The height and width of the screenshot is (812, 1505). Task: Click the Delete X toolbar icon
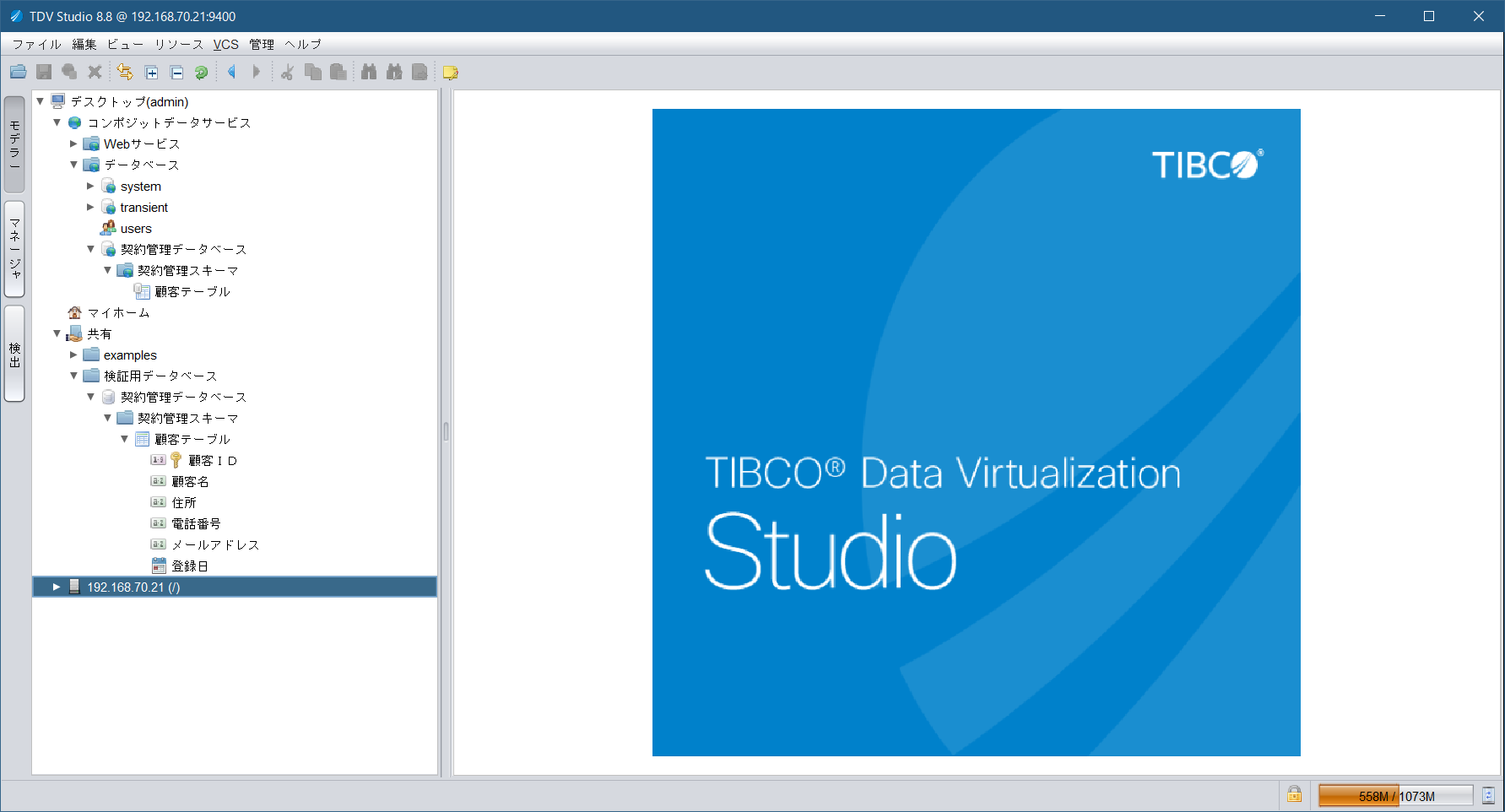pos(95,73)
